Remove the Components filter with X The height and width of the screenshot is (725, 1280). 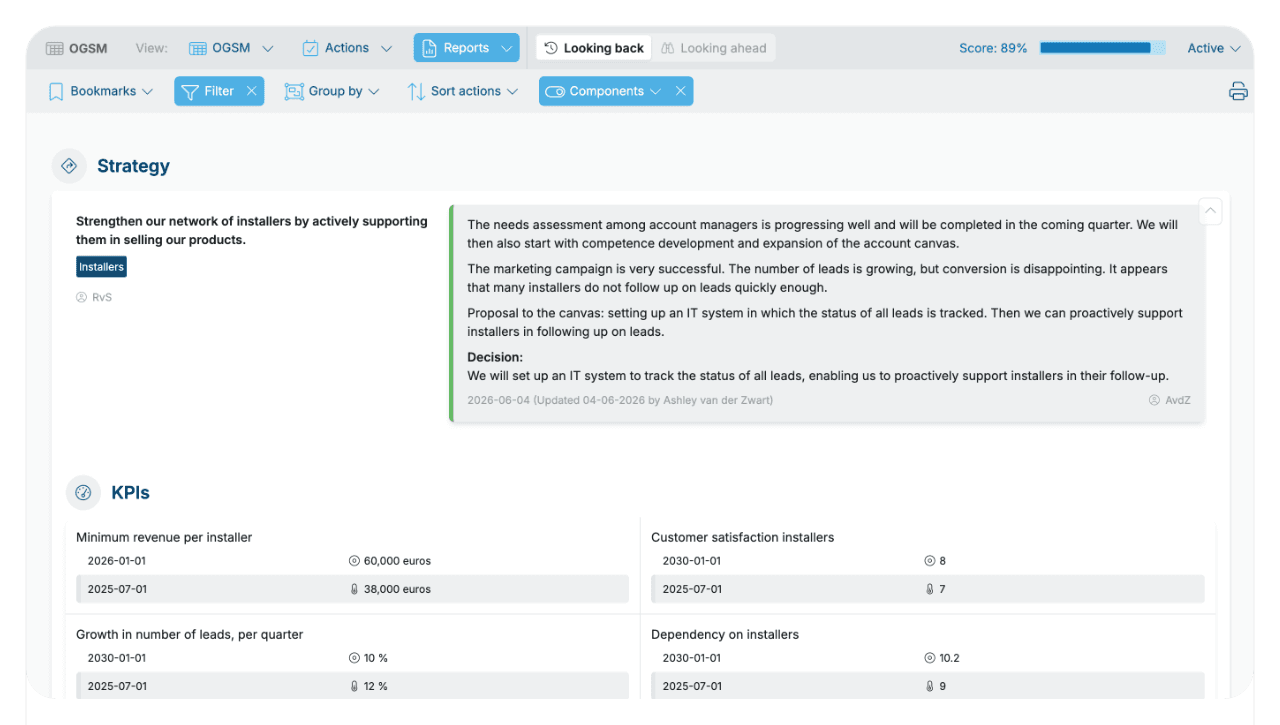(680, 91)
